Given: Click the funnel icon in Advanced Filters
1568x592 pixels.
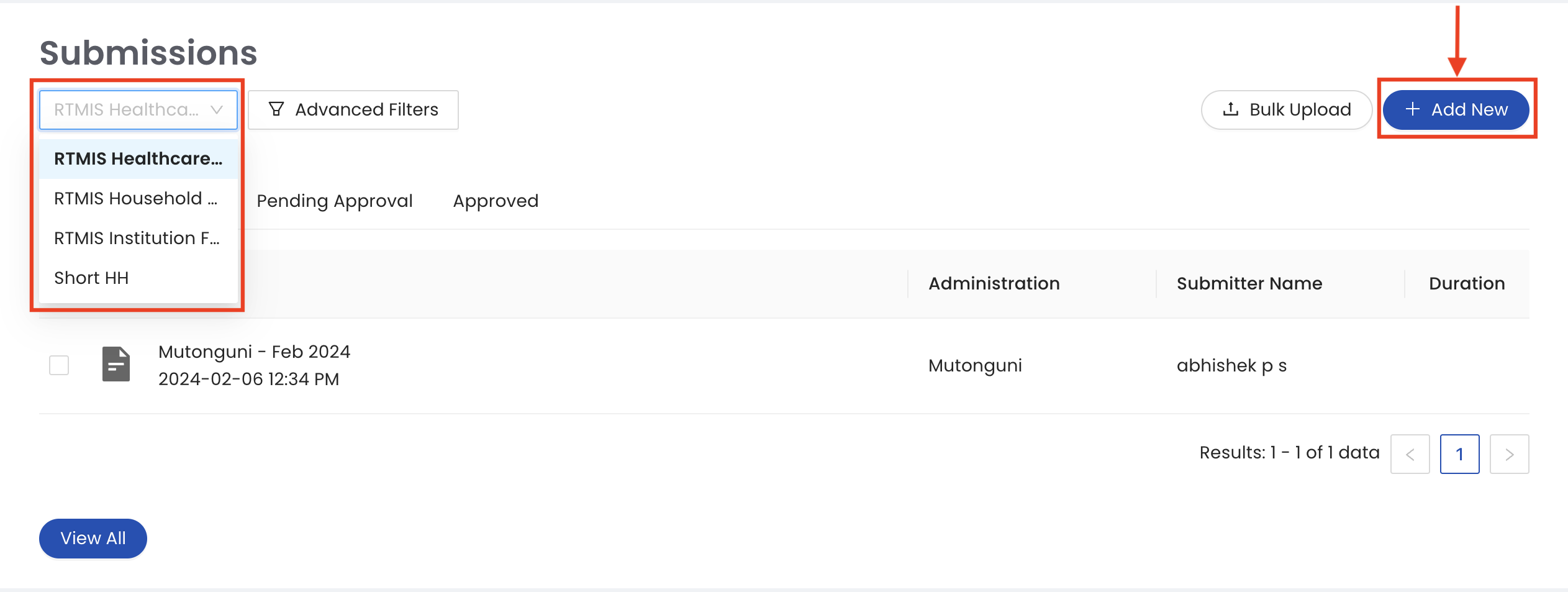Looking at the screenshot, I should [276, 110].
